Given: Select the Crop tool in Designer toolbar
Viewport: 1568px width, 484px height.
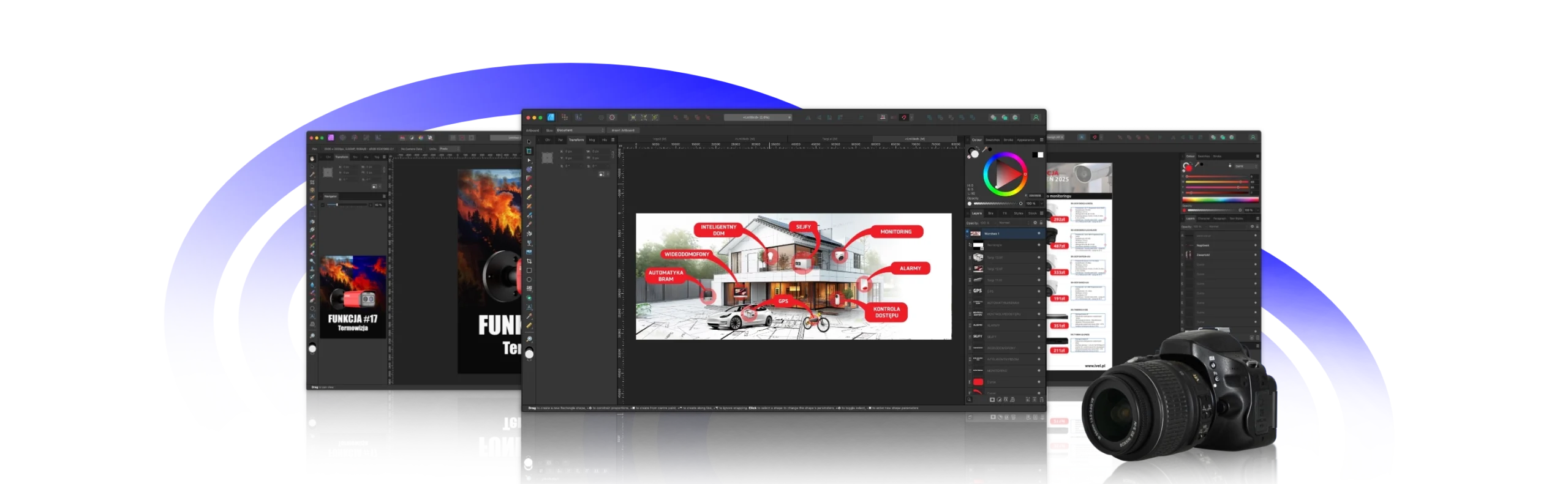Looking at the screenshot, I should pyautogui.click(x=529, y=261).
